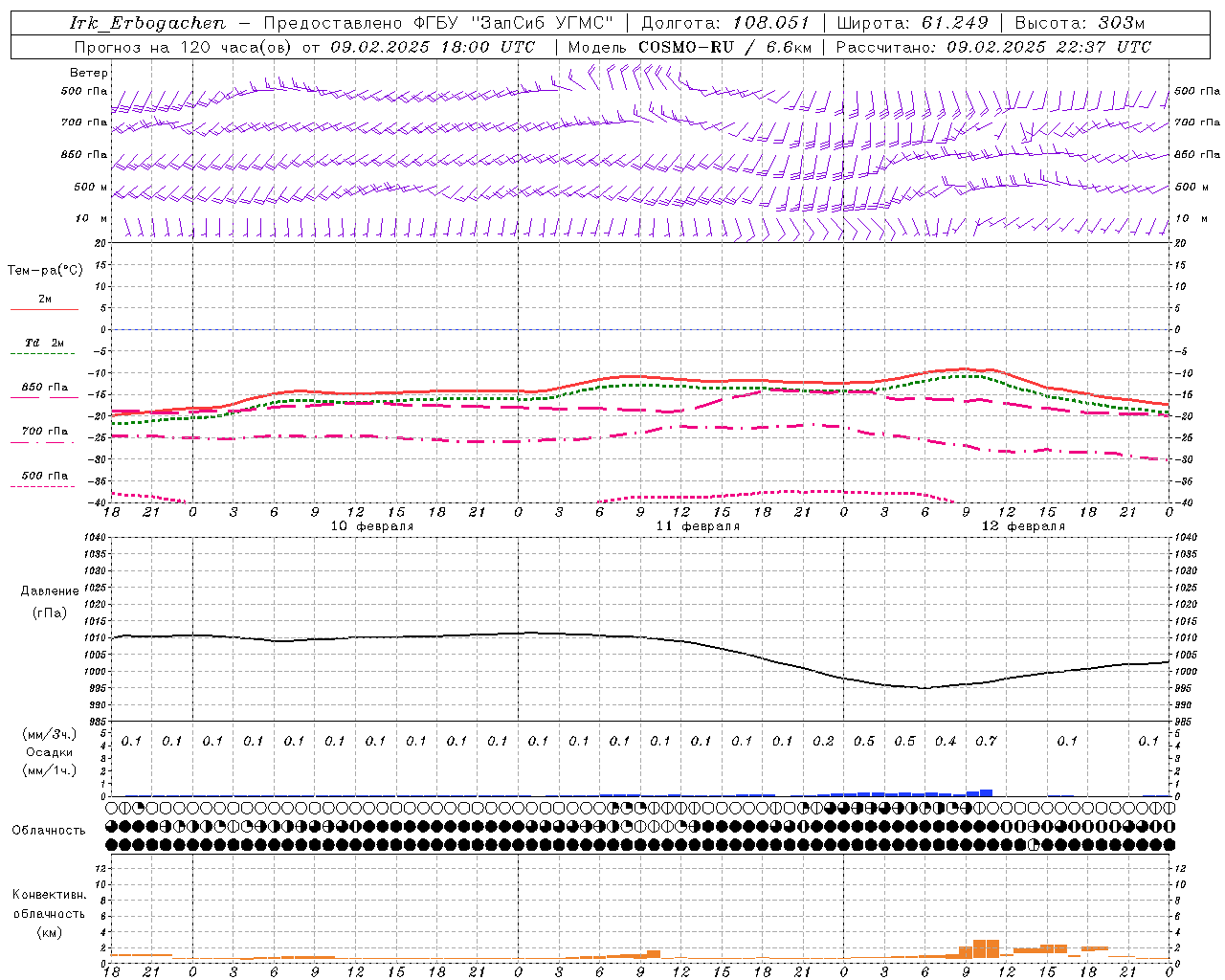Click the Широта: 61.249 value

coord(912,23)
